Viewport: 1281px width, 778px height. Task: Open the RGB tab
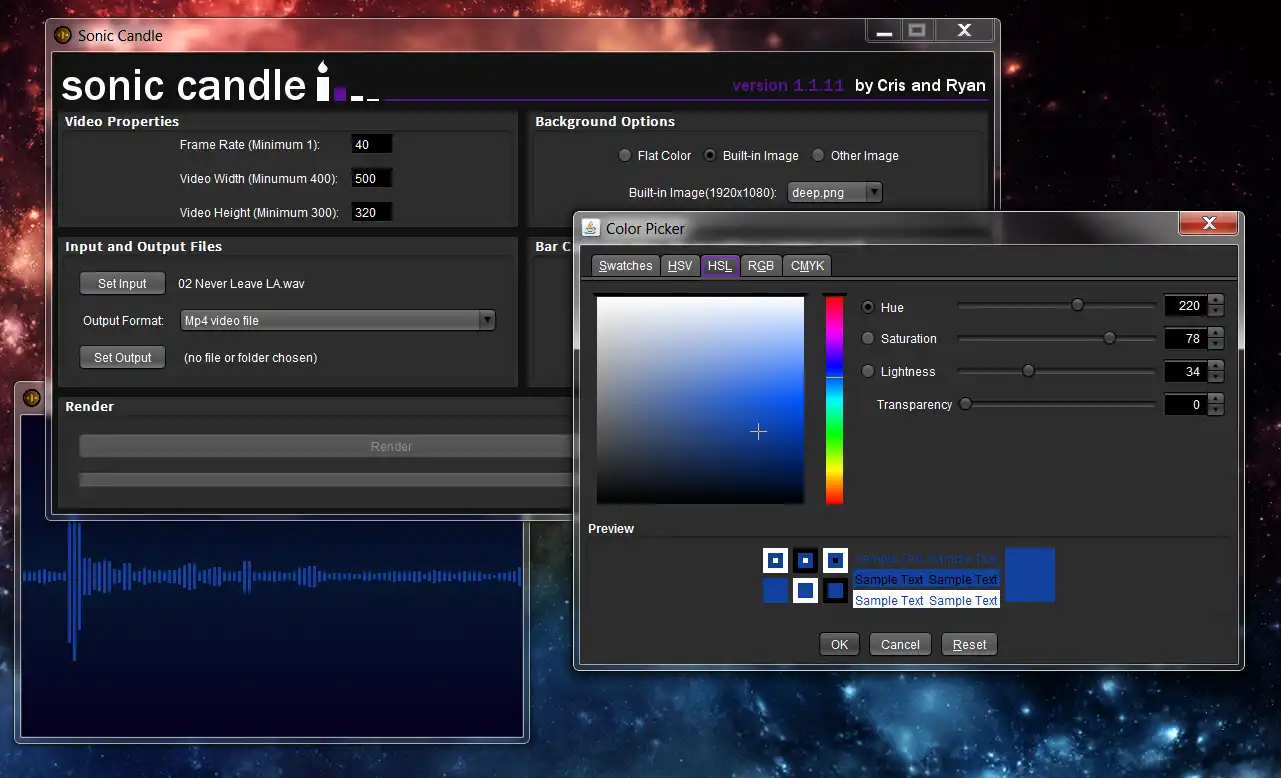tap(761, 266)
